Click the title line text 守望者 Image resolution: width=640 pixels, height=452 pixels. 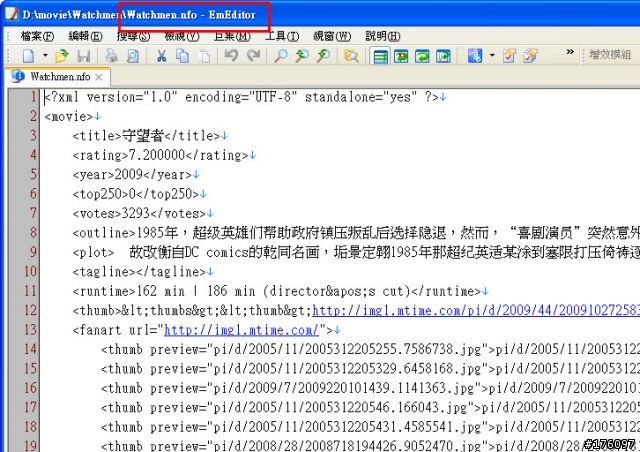tap(142, 136)
